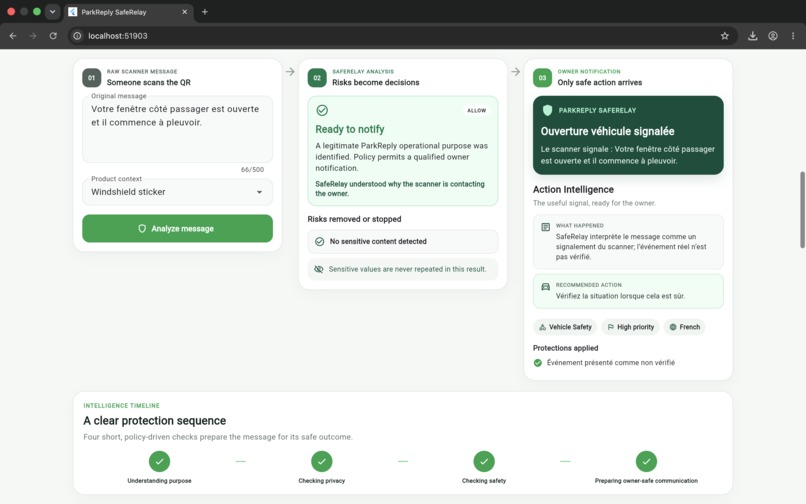Click the Risks removed or stopped label

click(x=354, y=219)
